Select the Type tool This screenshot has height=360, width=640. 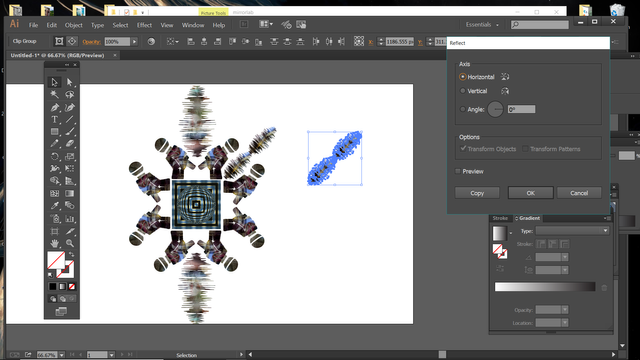click(54, 120)
